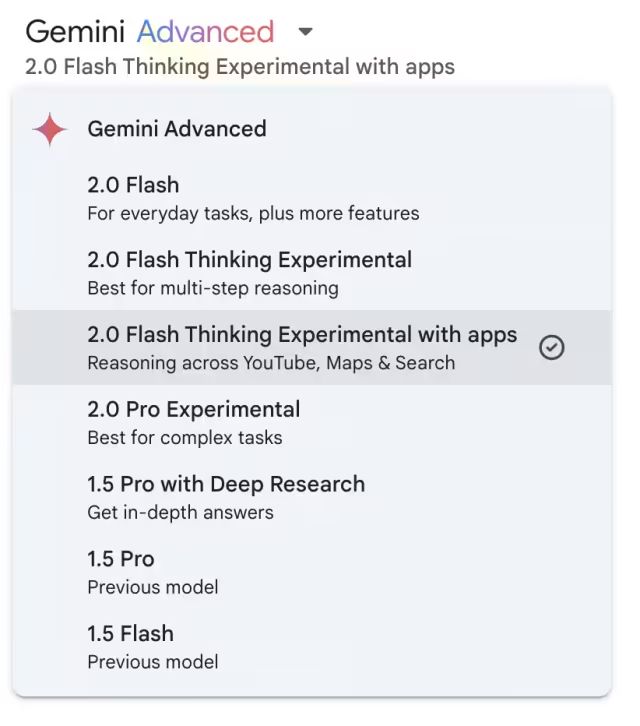Click "For everyday tasks, plus more features" text

pos(253,213)
